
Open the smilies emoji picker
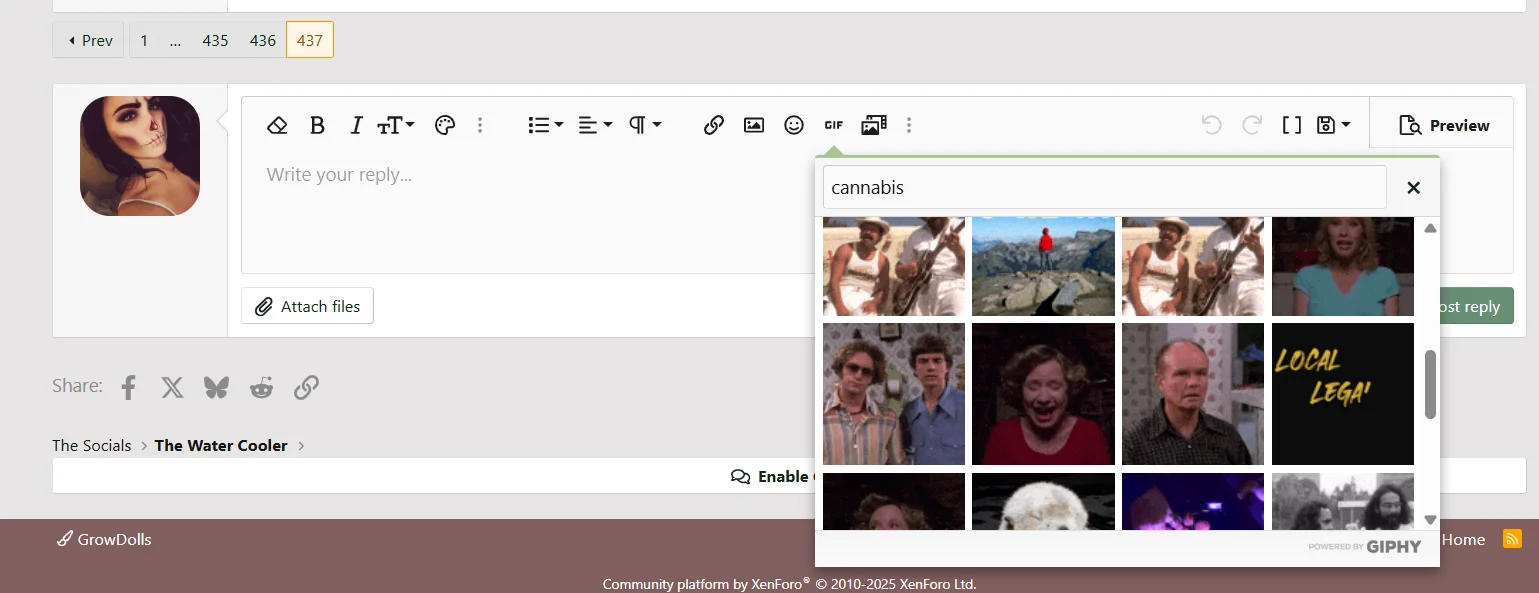[x=794, y=125]
